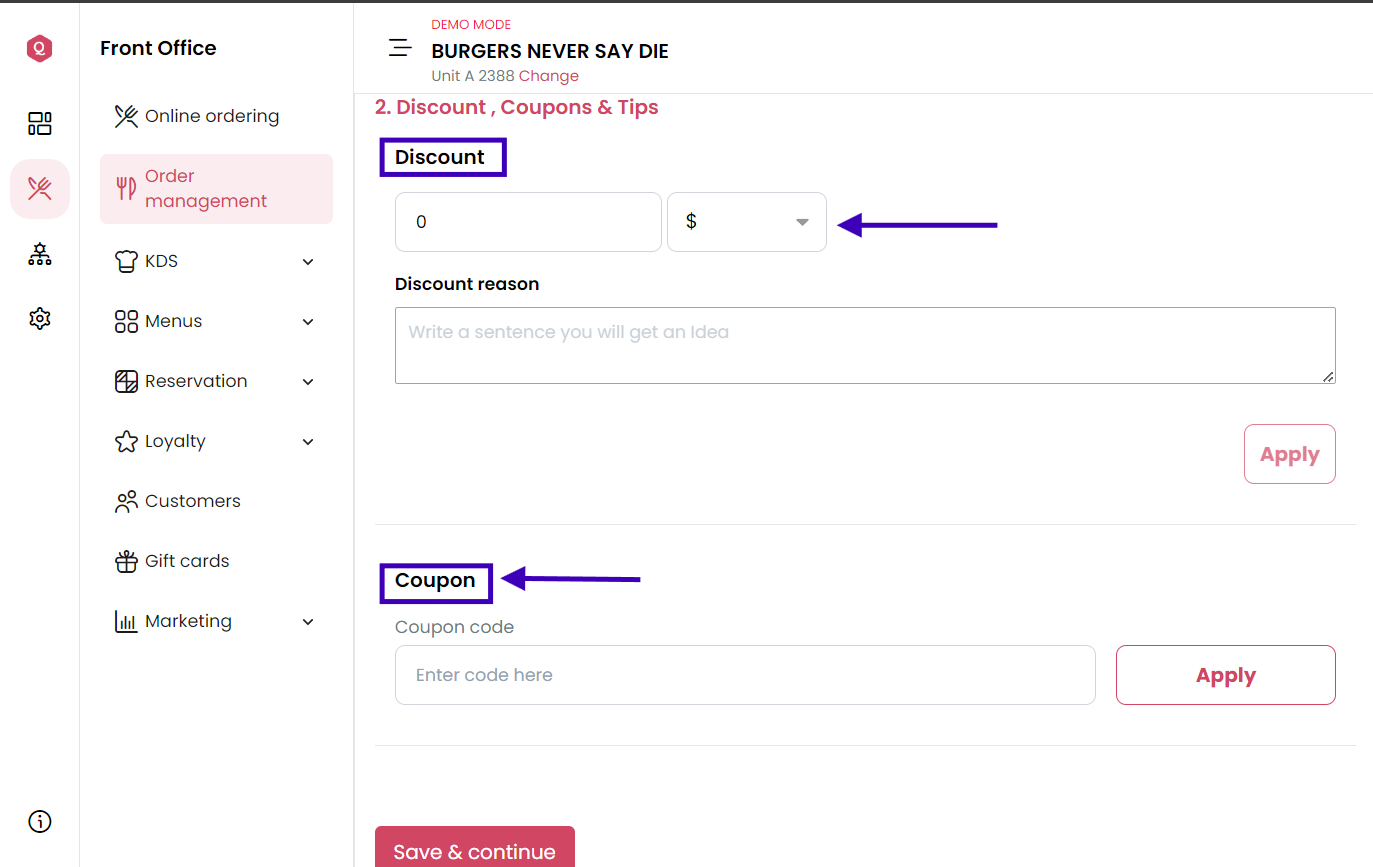Click the DEMO MODE label
Viewport: 1373px width, 867px height.
471,25
